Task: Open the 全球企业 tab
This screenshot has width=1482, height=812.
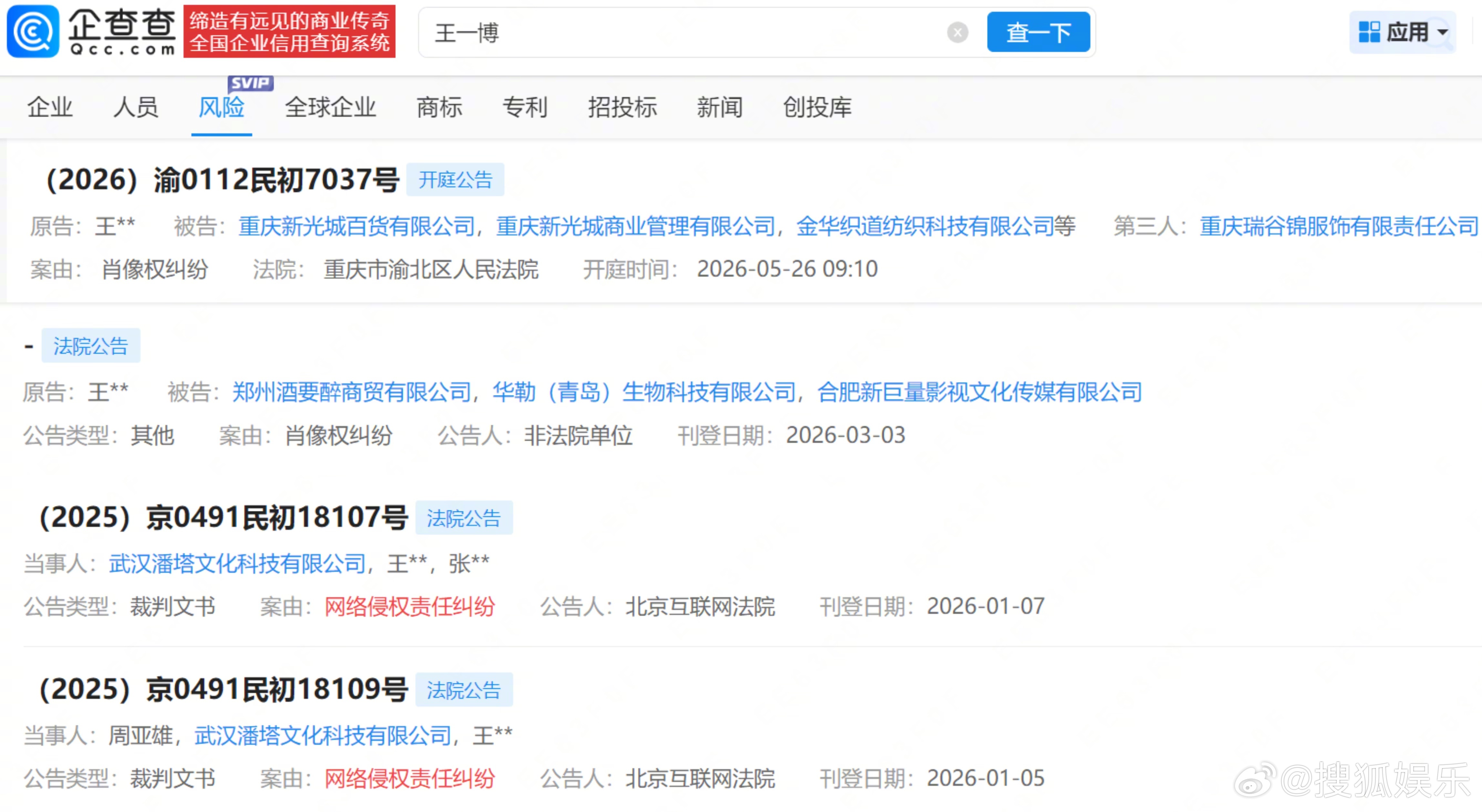Action: click(330, 107)
